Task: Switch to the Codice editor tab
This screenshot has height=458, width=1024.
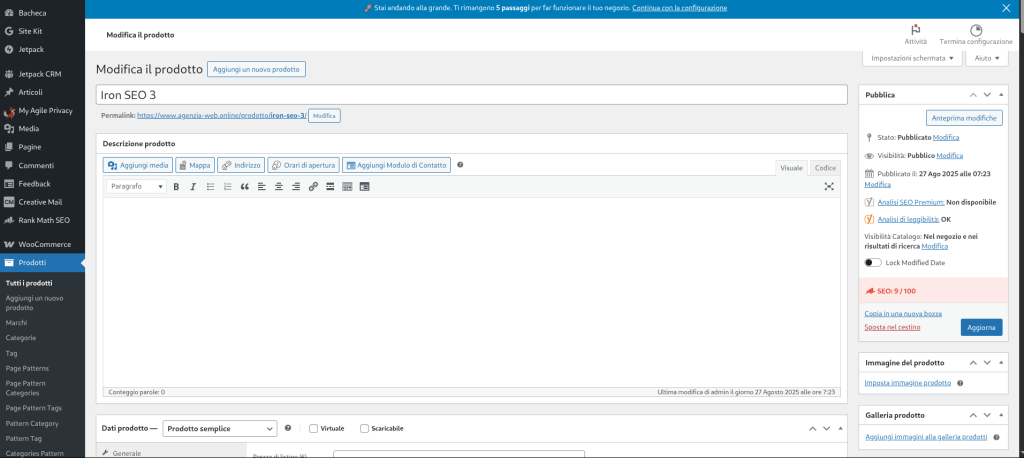Action: (824, 168)
